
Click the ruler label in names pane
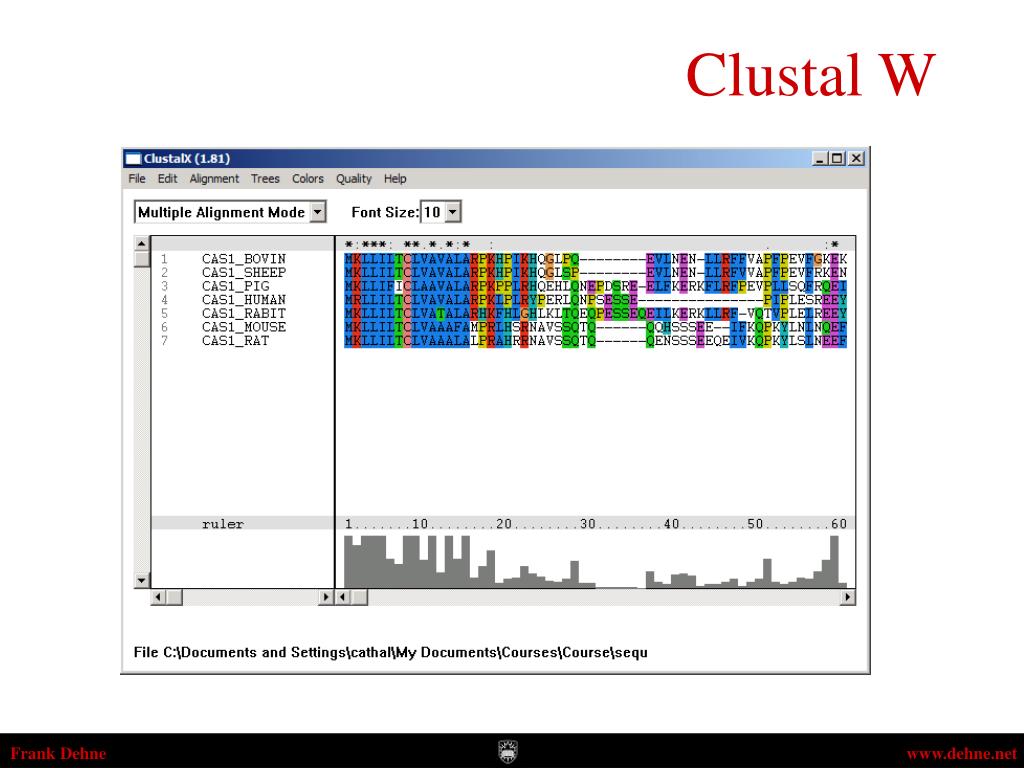(x=223, y=524)
